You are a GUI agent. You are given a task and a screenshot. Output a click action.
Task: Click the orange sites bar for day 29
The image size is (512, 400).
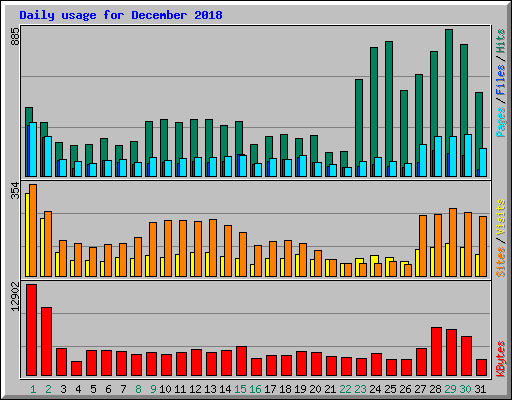tap(453, 243)
